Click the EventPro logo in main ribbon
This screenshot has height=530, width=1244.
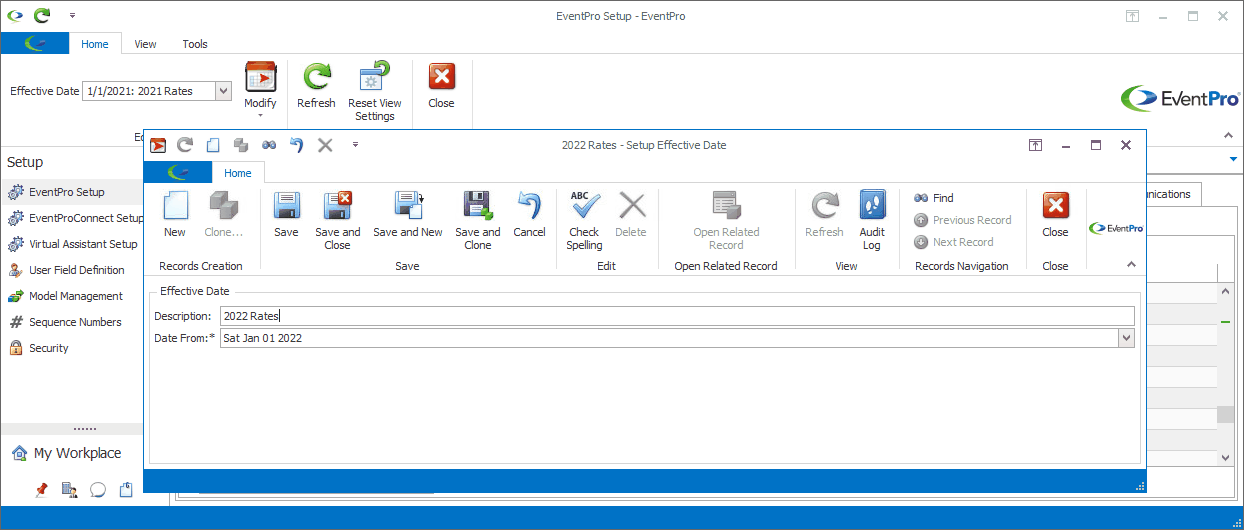pos(1180,98)
